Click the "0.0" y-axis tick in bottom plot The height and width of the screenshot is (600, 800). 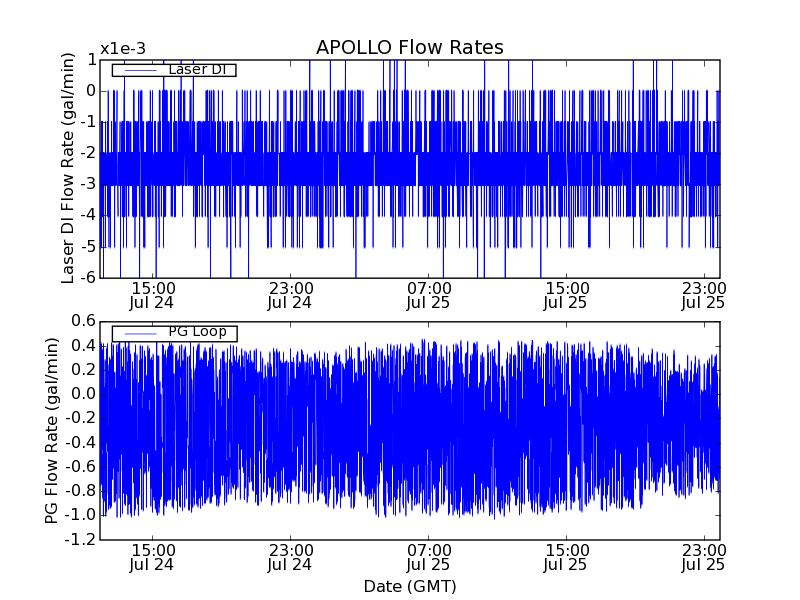[84, 394]
